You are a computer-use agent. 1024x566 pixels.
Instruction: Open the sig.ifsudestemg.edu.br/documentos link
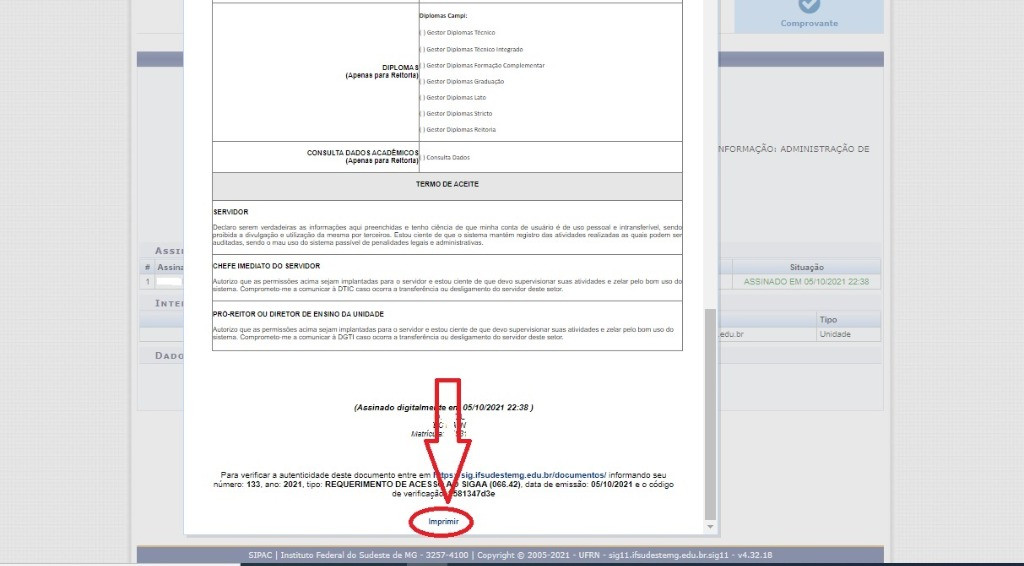(x=530, y=474)
